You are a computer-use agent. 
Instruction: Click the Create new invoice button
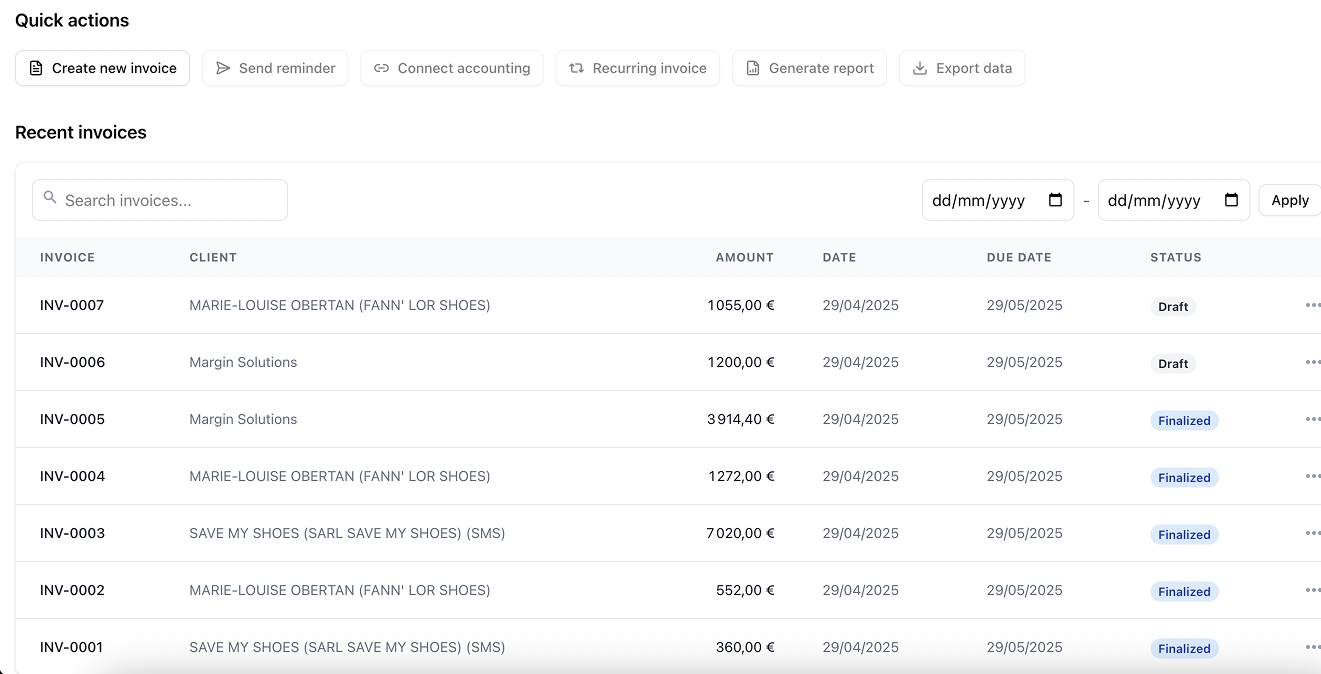coord(102,68)
